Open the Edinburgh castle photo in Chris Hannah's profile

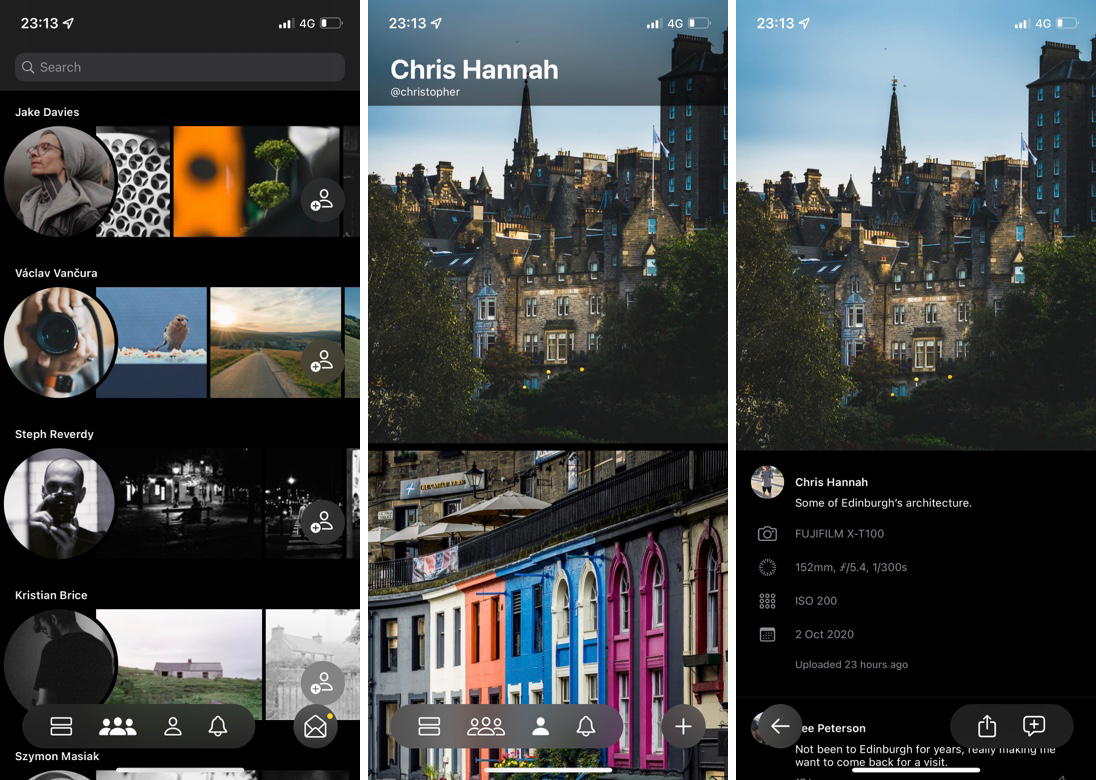pos(548,274)
